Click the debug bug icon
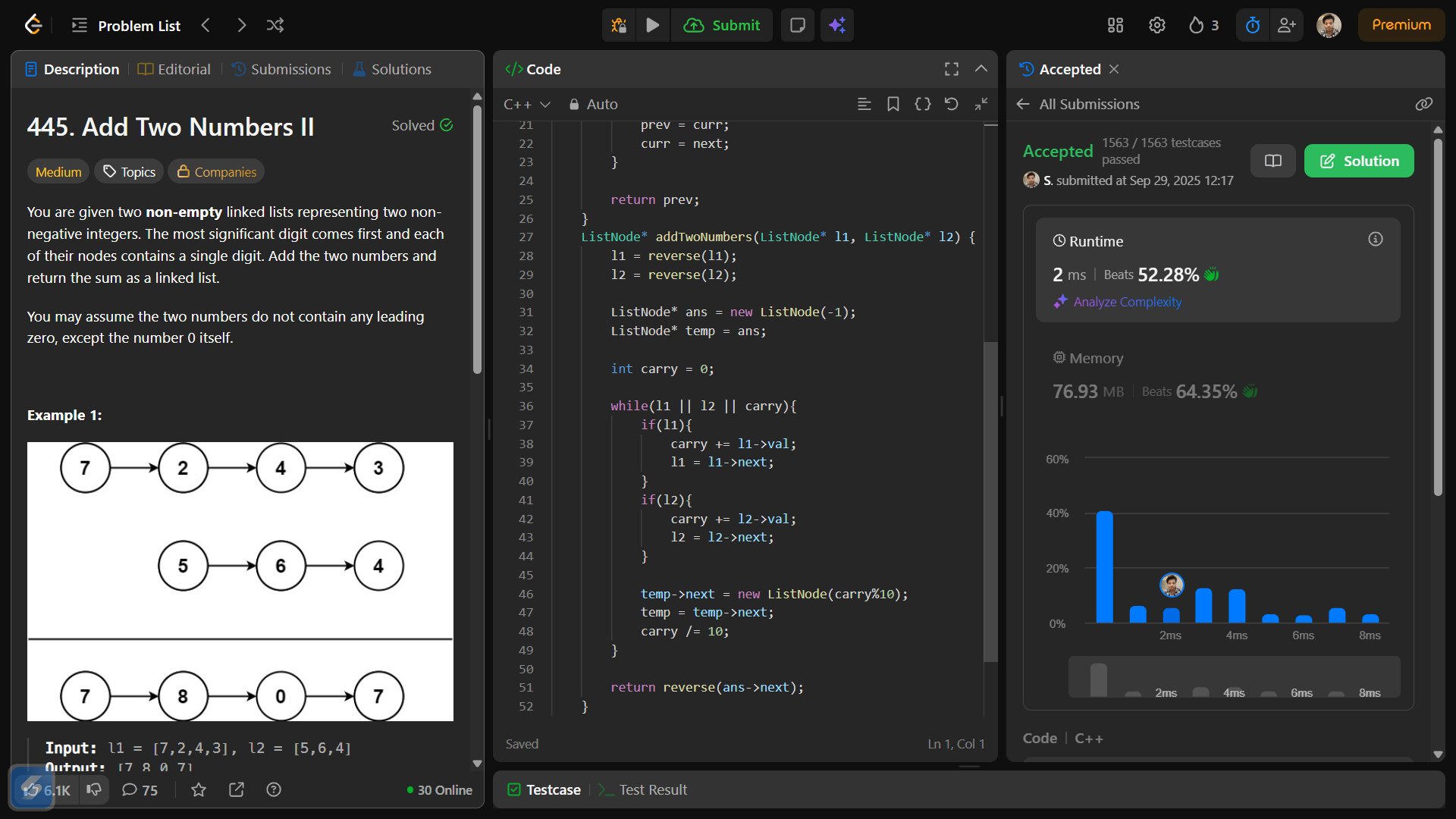1456x819 pixels. [619, 25]
